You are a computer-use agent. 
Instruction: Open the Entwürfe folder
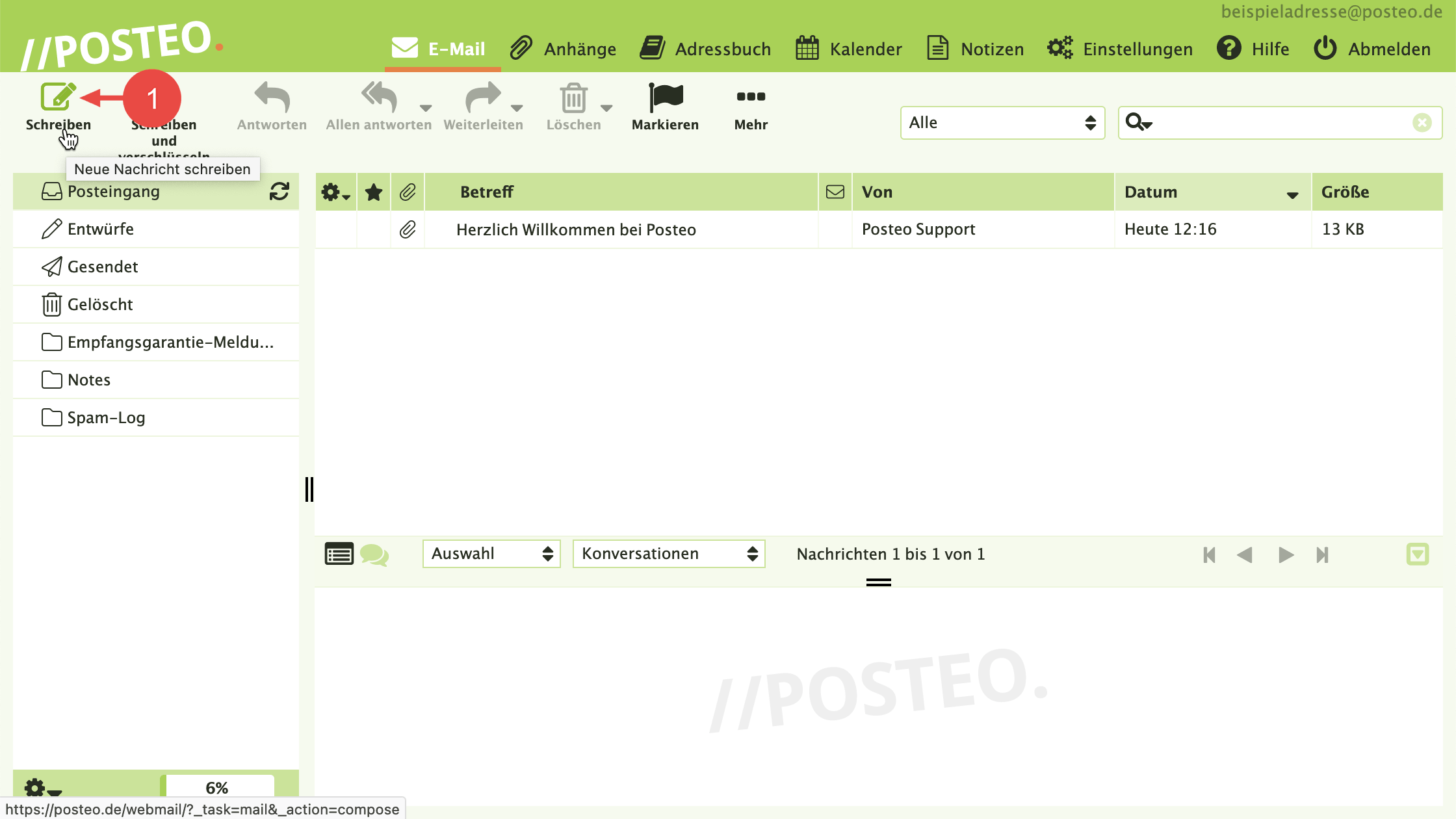[x=101, y=229]
